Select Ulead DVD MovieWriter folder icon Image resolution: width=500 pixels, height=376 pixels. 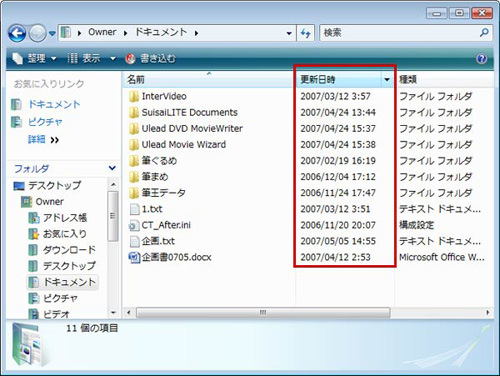[134, 129]
